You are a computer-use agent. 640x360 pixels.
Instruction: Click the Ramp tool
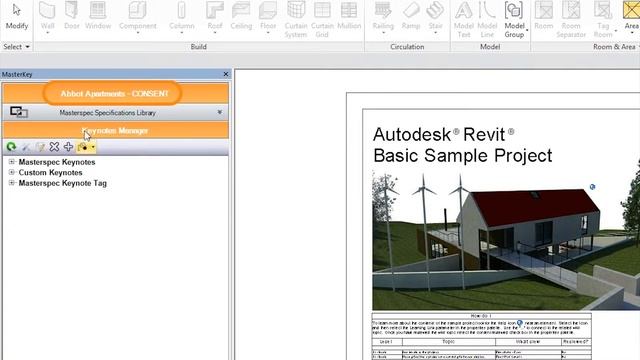pyautogui.click(x=411, y=16)
